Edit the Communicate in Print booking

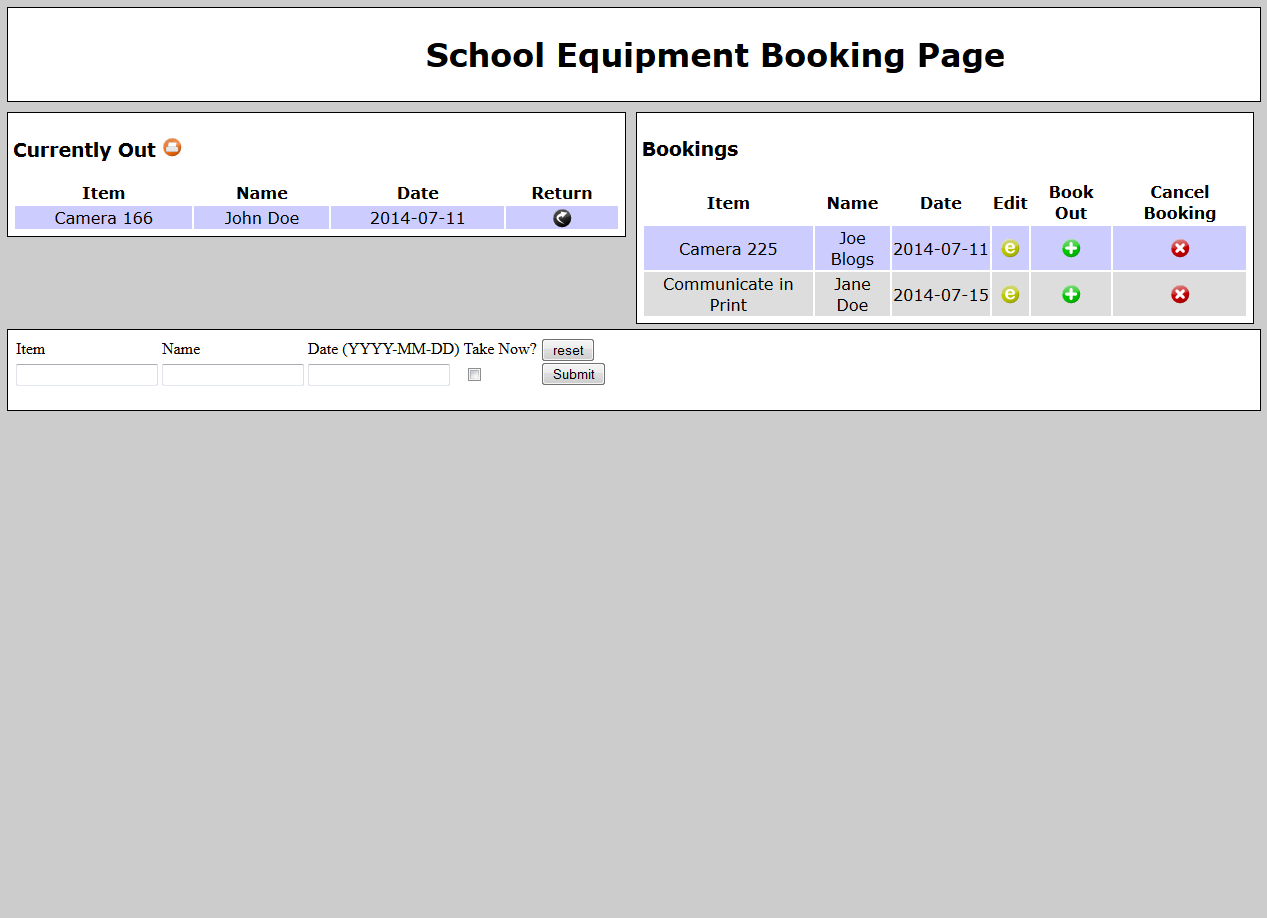tap(1010, 294)
